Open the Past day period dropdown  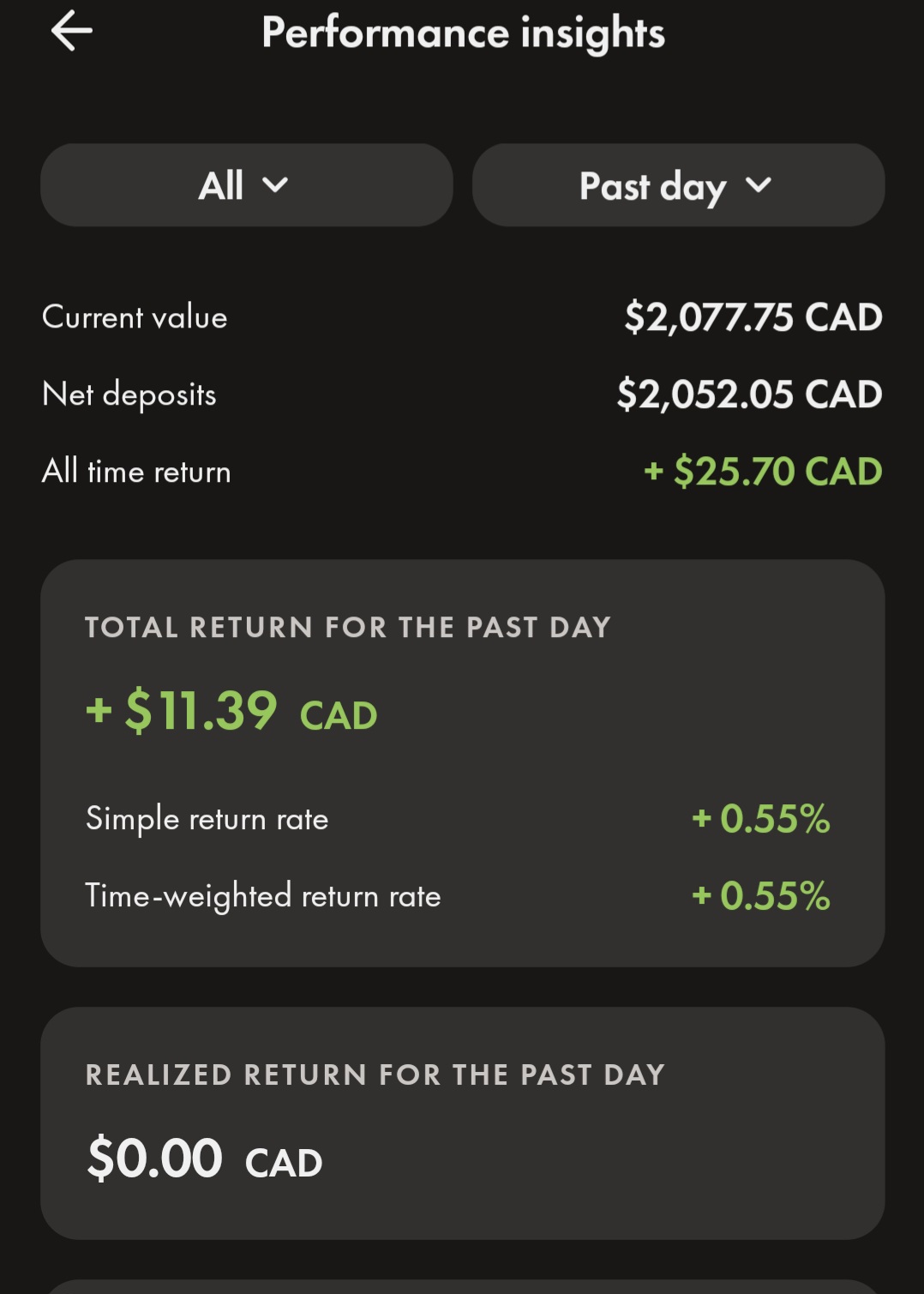(677, 185)
